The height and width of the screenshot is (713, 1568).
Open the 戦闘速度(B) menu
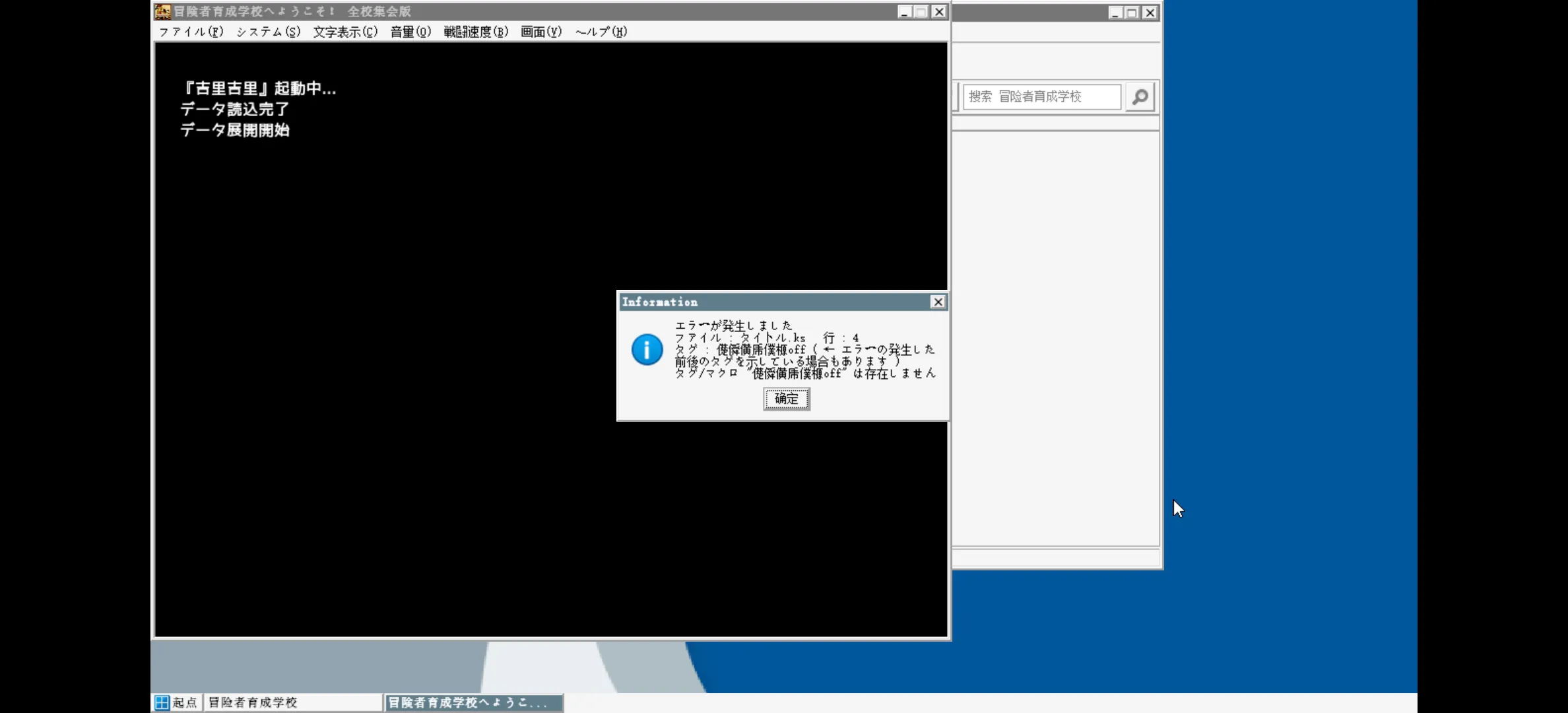click(x=476, y=32)
